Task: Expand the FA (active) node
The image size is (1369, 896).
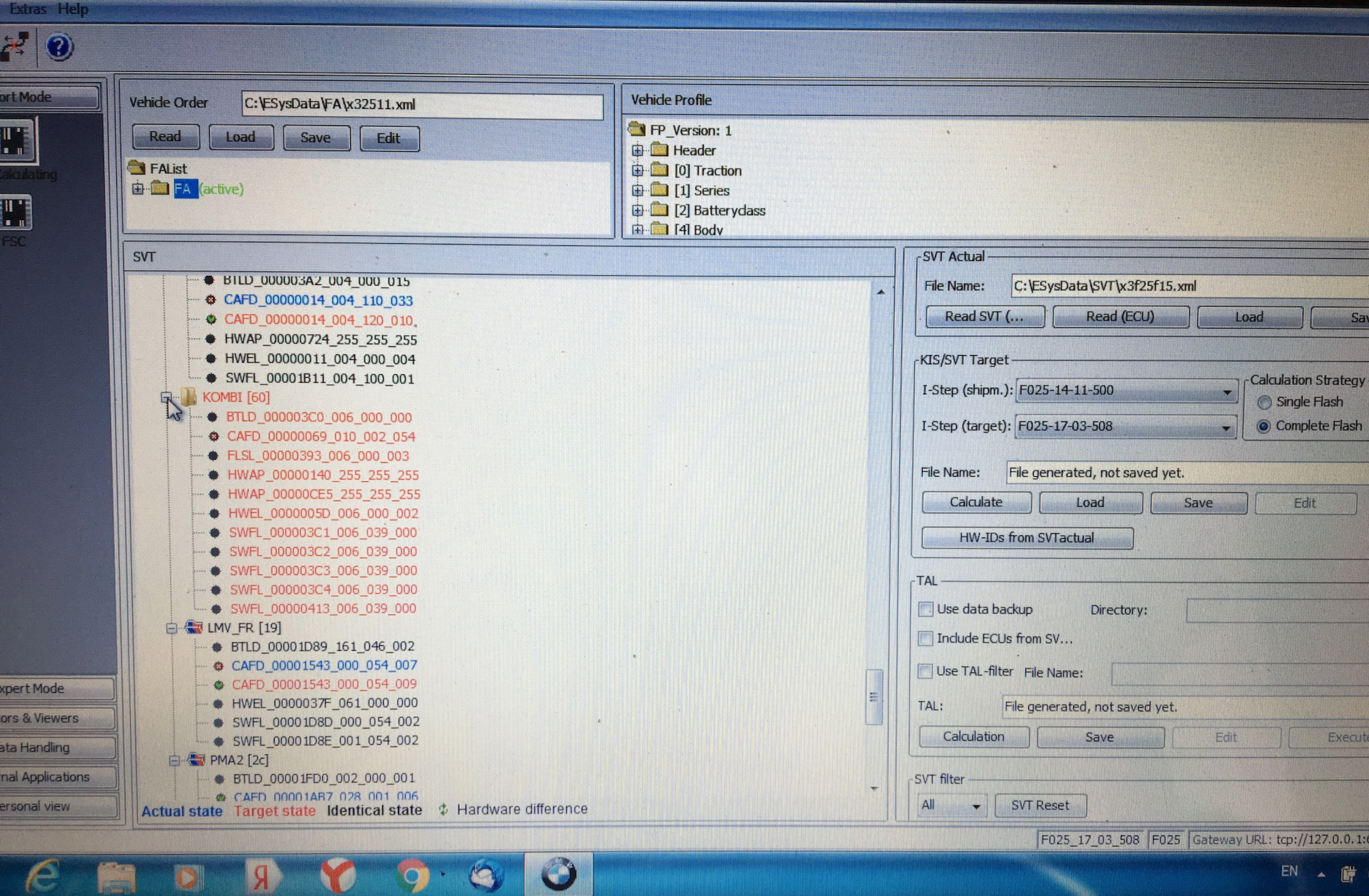Action: [x=138, y=189]
